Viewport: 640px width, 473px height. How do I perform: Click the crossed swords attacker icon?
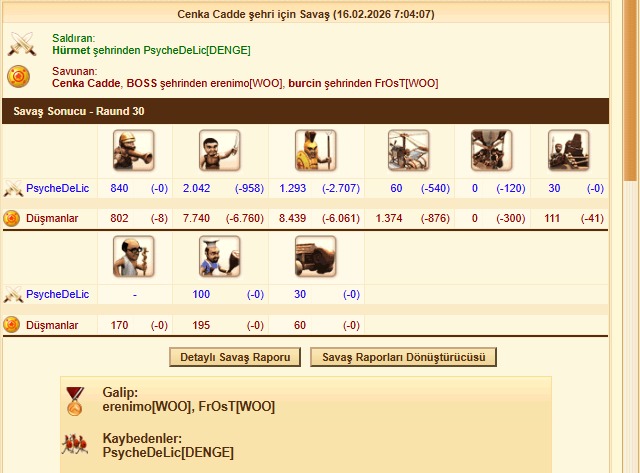(22, 44)
